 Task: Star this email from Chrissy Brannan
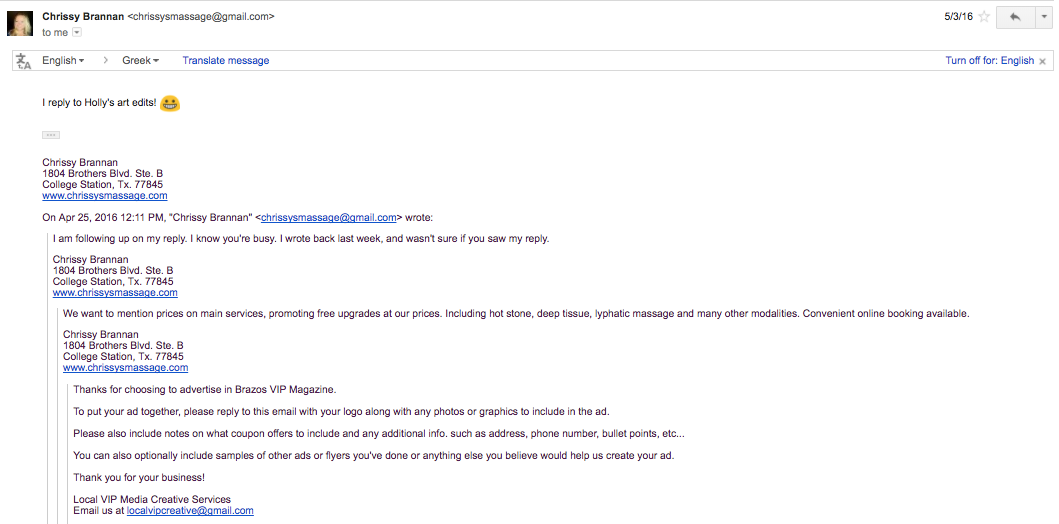984,17
